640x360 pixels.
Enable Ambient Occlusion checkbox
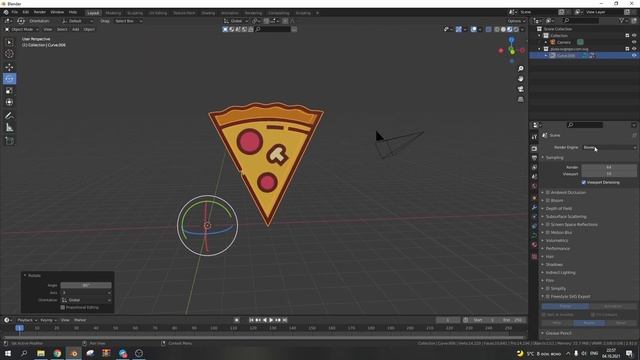point(548,192)
